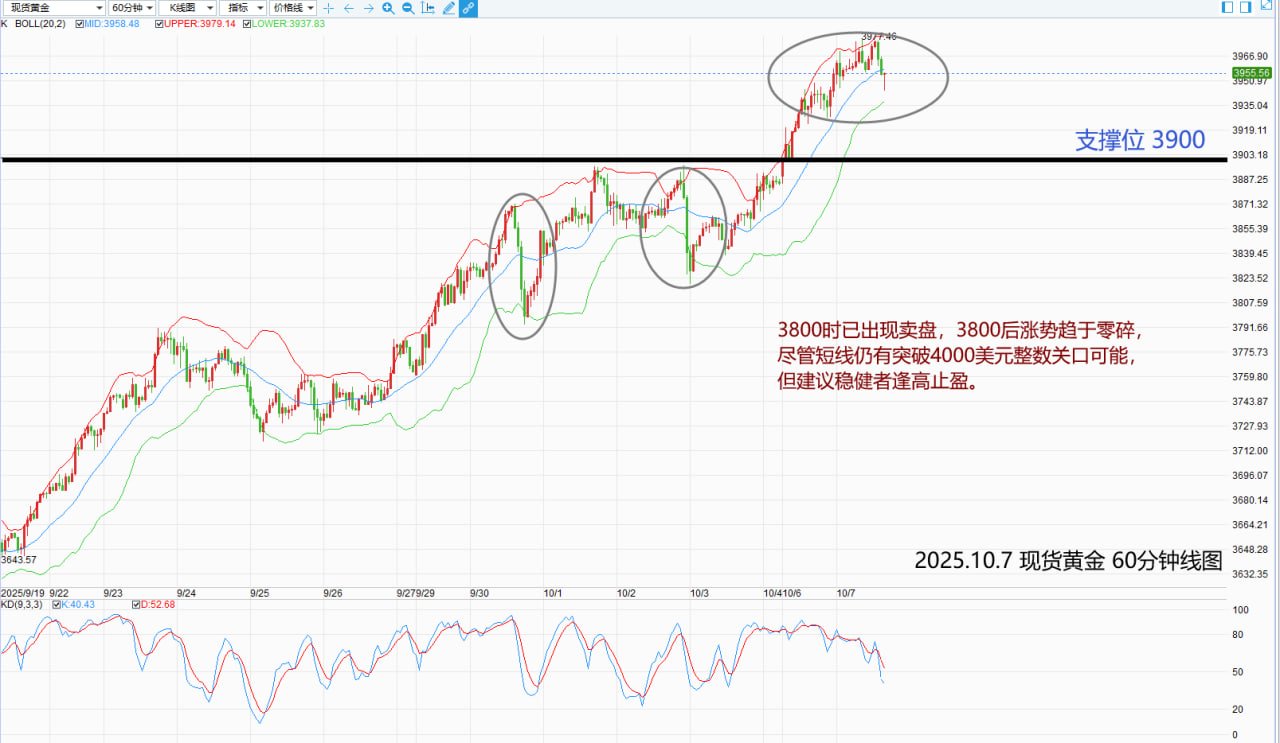Toggle the blue chain link icon
Image resolution: width=1280 pixels, height=743 pixels.
(468, 8)
